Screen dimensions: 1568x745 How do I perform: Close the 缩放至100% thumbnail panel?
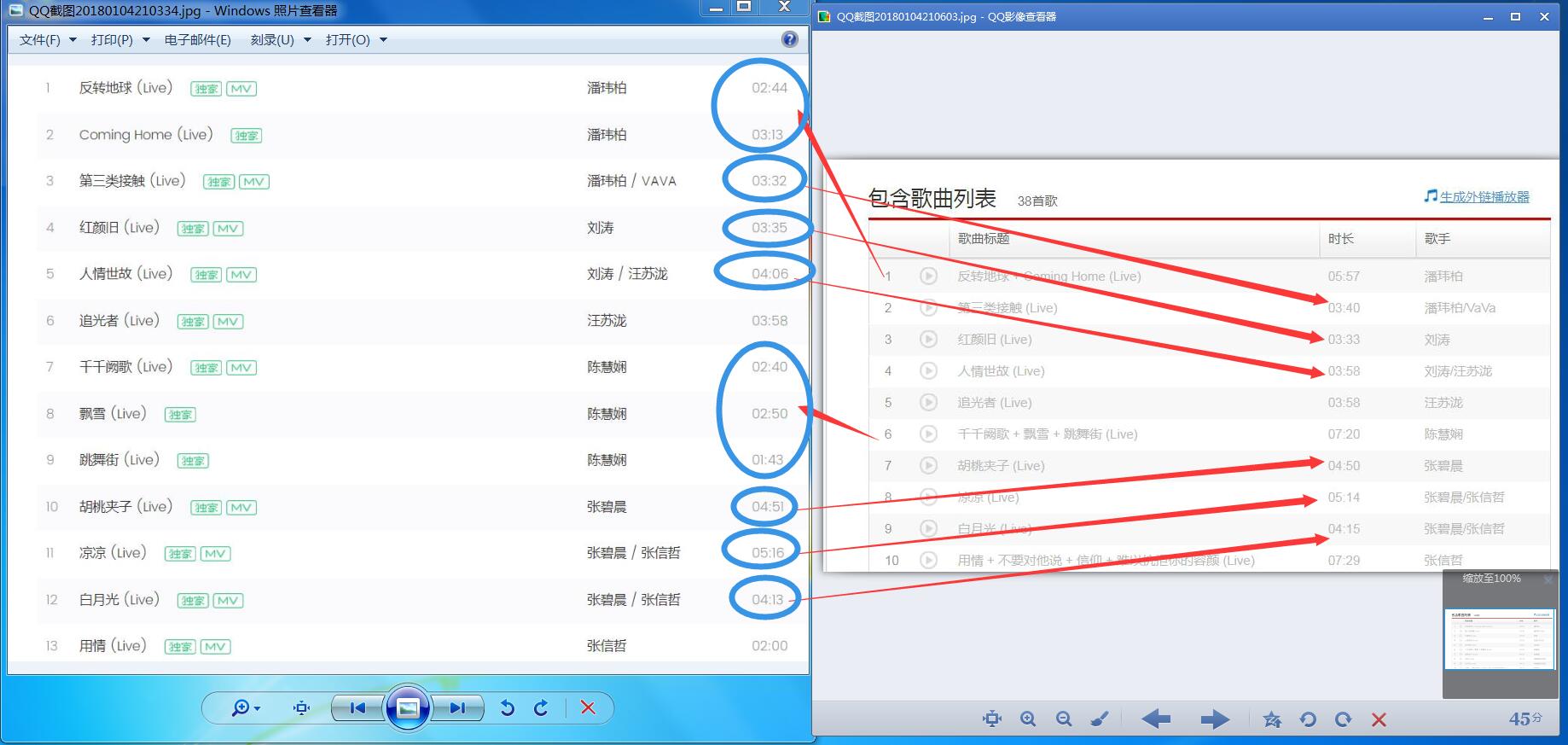1548,579
